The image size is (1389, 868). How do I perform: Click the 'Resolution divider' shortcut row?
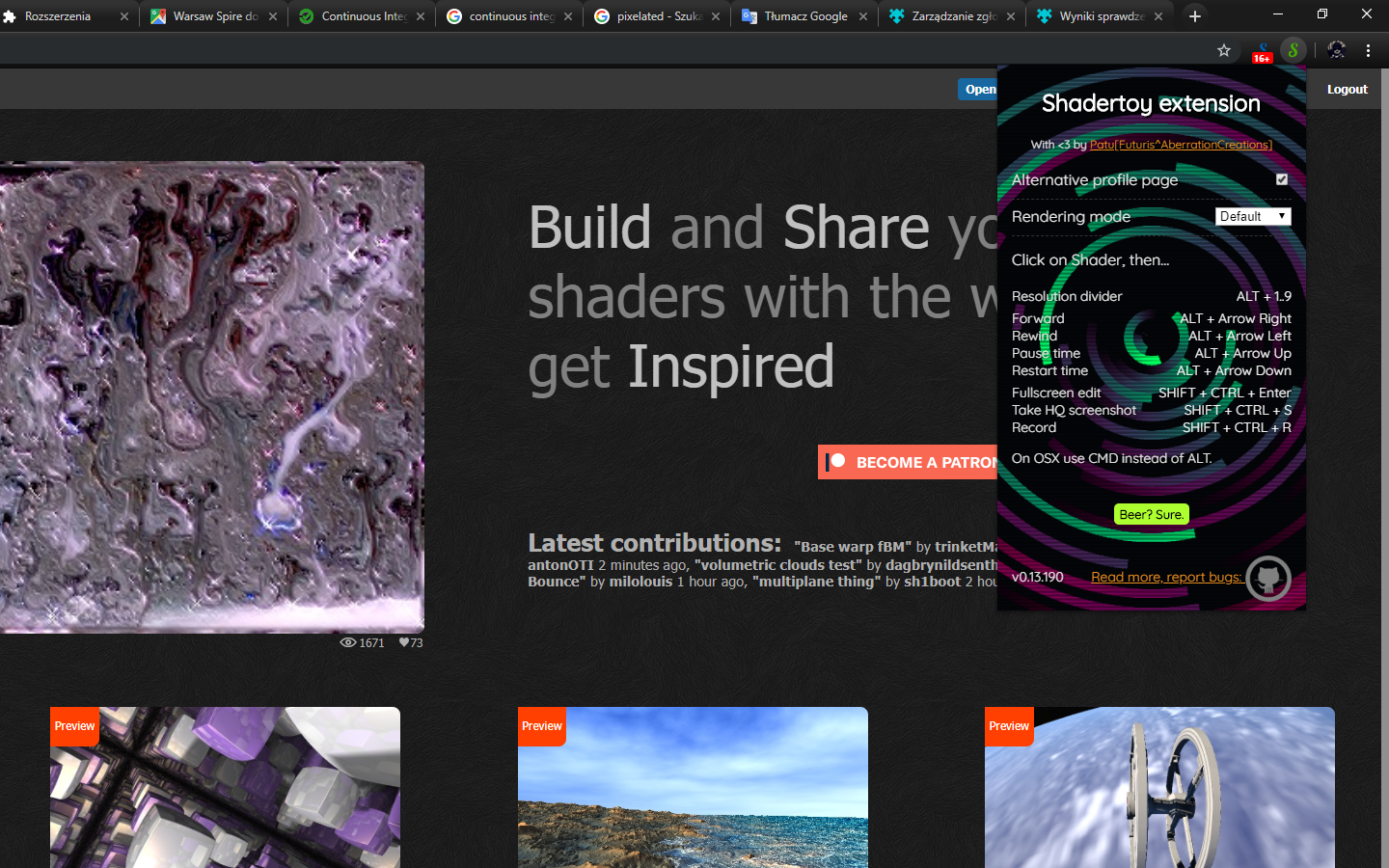point(1152,296)
